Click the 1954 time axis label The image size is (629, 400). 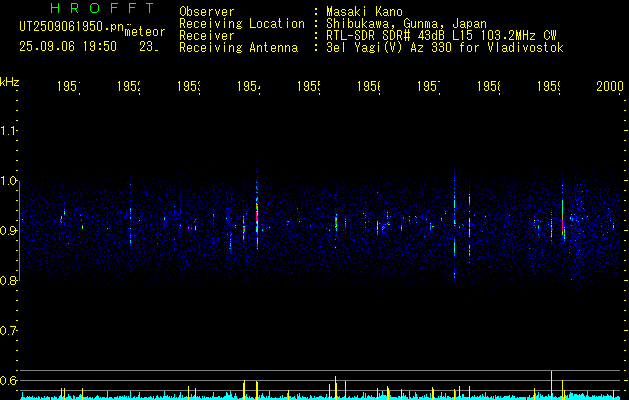pyautogui.click(x=249, y=87)
